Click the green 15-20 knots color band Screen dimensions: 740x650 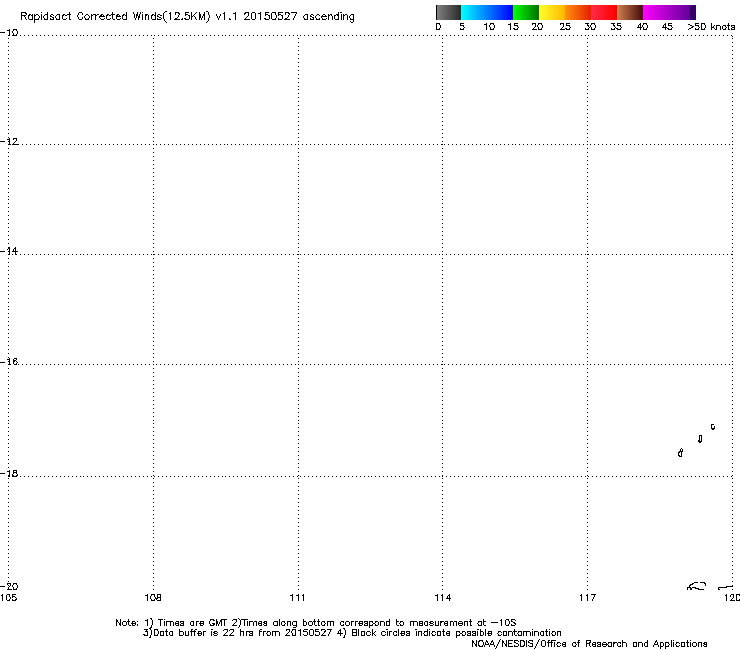coord(526,12)
